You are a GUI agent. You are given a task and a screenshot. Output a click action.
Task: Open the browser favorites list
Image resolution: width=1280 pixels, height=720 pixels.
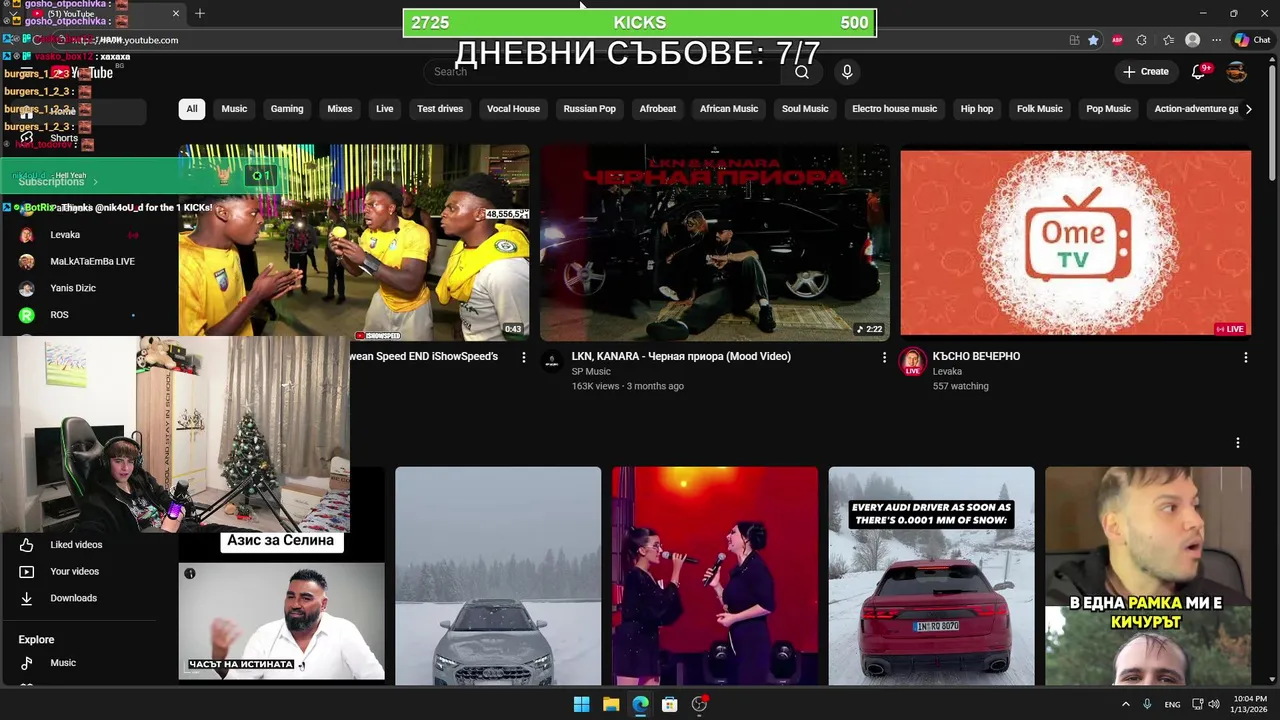pos(1168,40)
